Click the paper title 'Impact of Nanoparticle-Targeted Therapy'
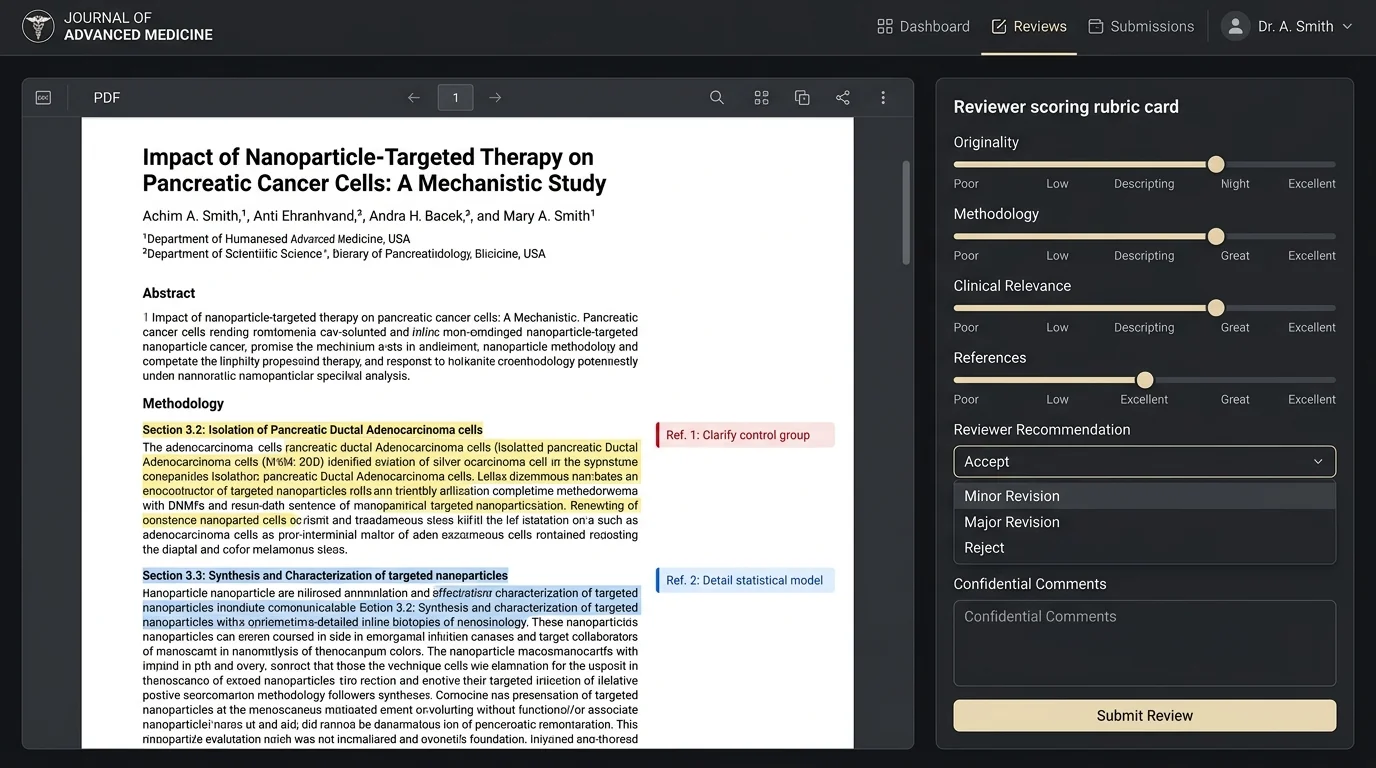 point(374,170)
